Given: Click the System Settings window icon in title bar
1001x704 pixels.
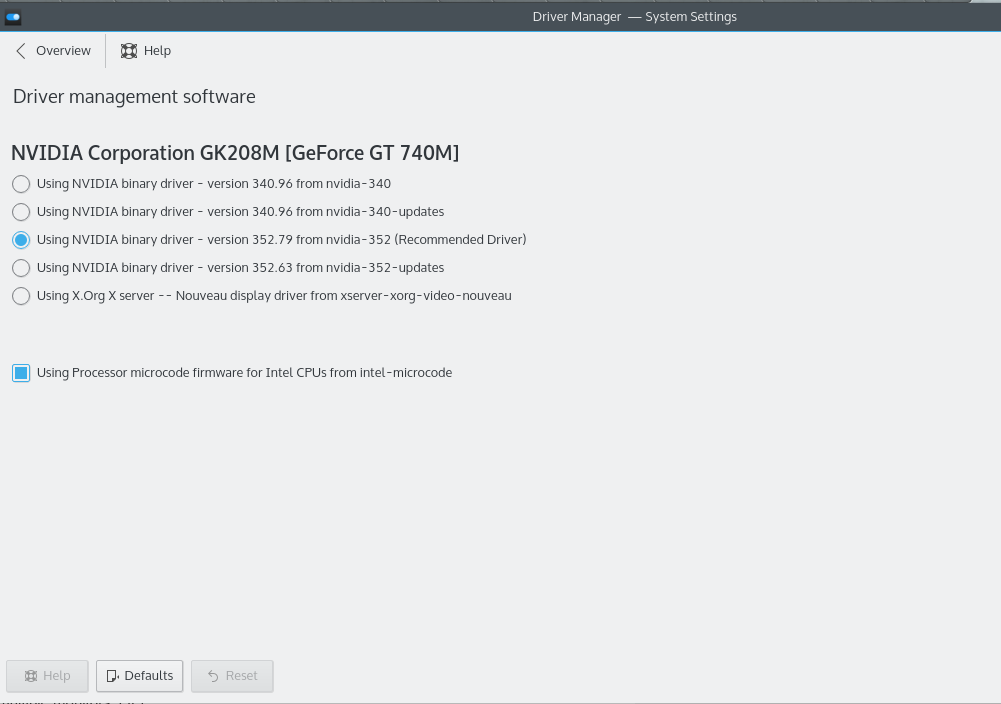Looking at the screenshot, I should point(13,17).
